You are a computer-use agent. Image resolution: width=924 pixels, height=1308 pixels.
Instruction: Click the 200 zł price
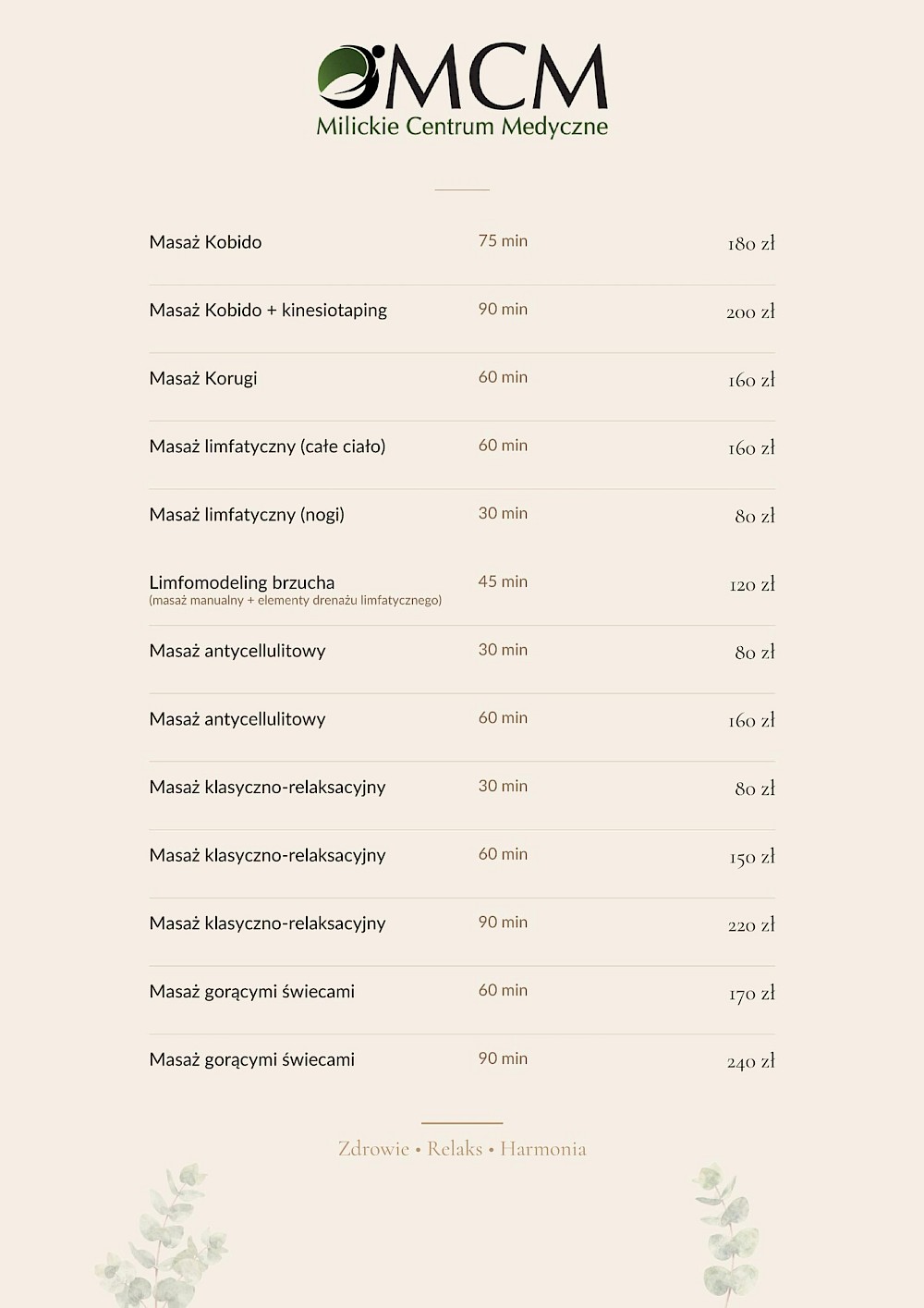tap(750, 312)
